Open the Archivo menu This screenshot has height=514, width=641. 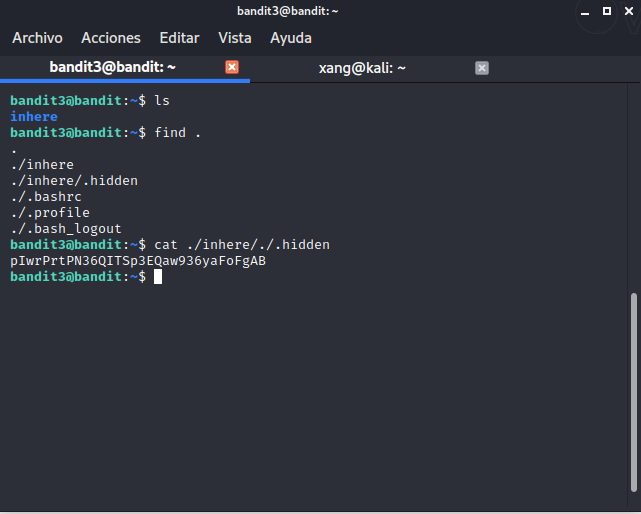(x=37, y=38)
